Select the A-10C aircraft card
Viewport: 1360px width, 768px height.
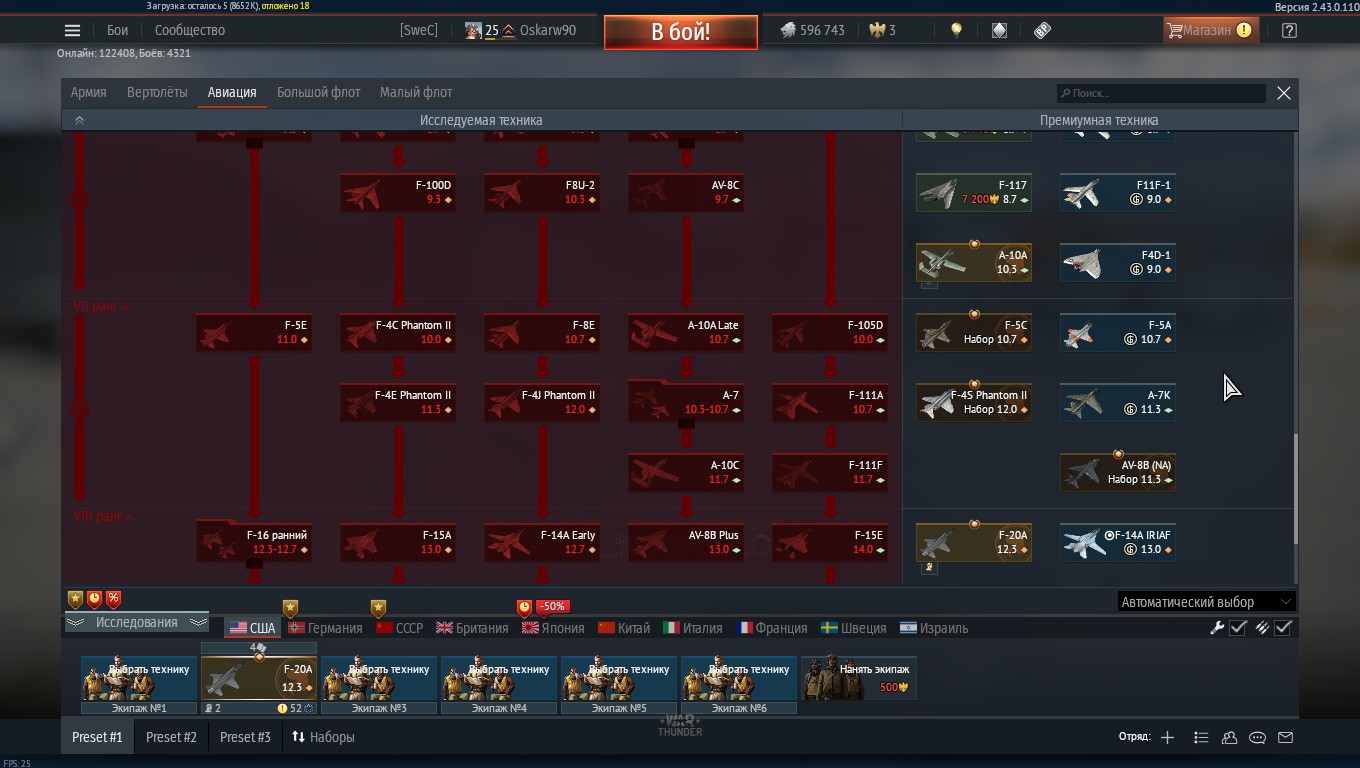click(x=686, y=472)
